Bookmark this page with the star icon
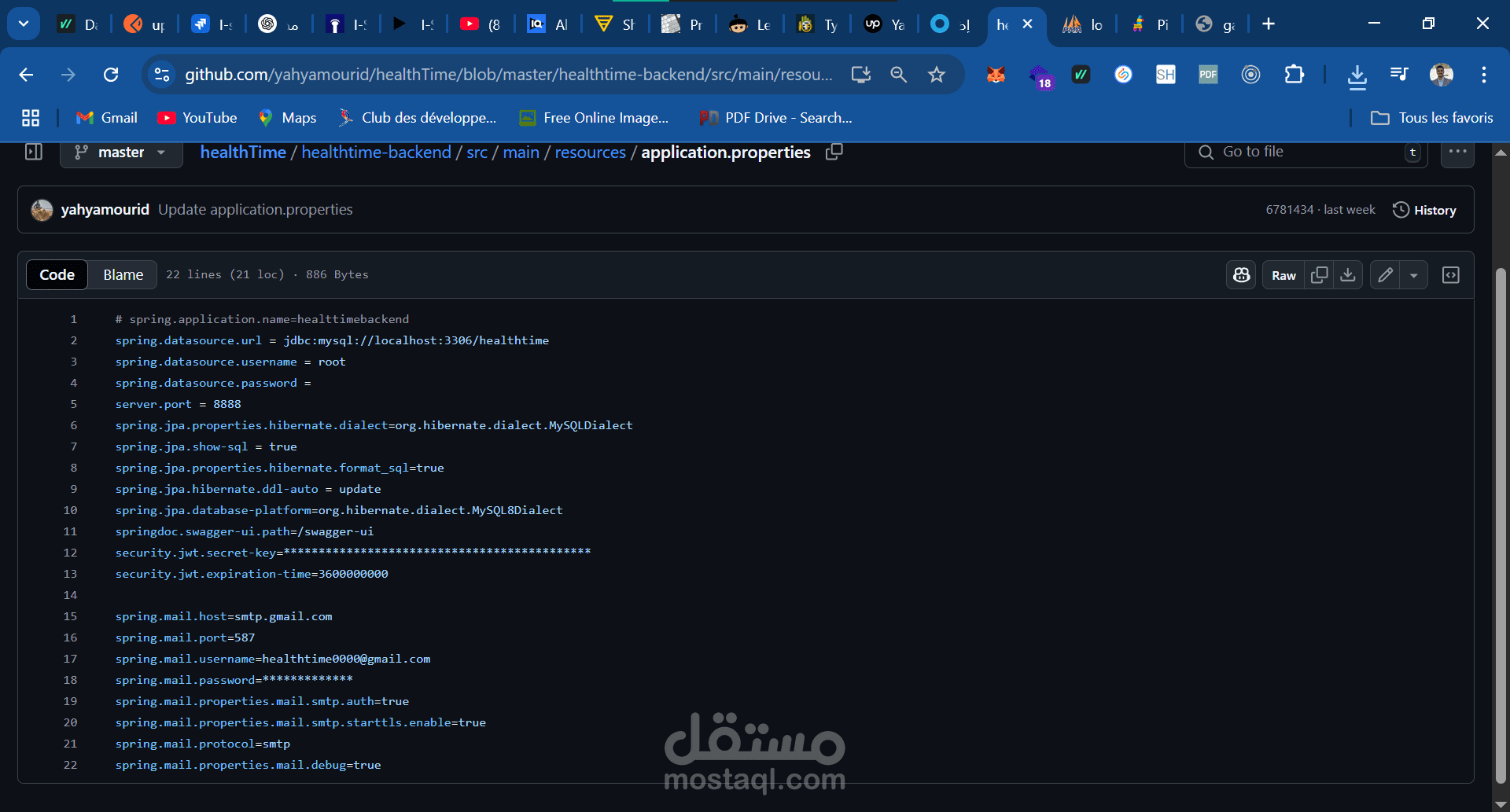Viewport: 1510px width, 812px height. tap(936, 75)
